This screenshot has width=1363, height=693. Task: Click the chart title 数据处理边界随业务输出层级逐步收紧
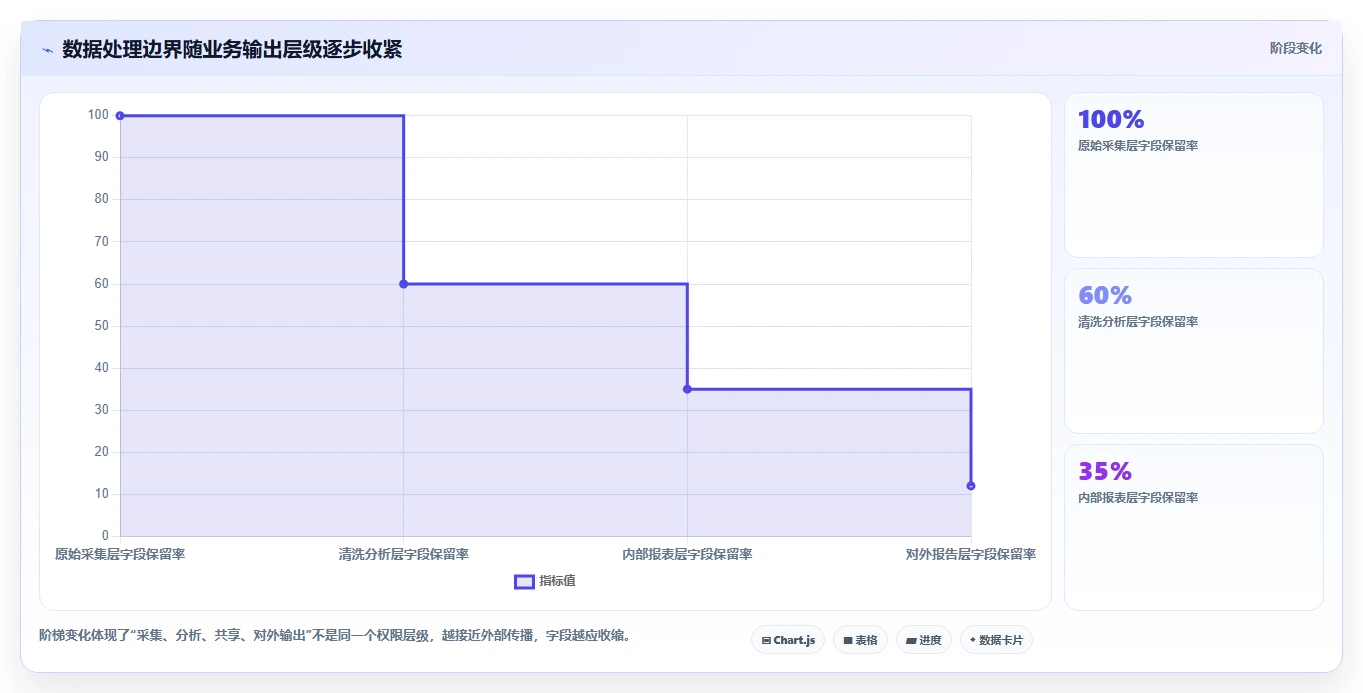(232, 49)
